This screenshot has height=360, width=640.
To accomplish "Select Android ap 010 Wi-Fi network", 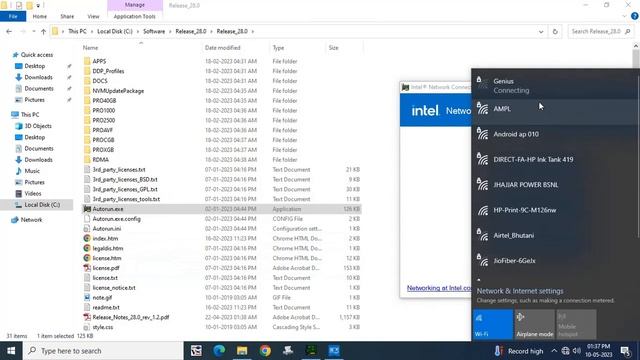I will tap(555, 134).
